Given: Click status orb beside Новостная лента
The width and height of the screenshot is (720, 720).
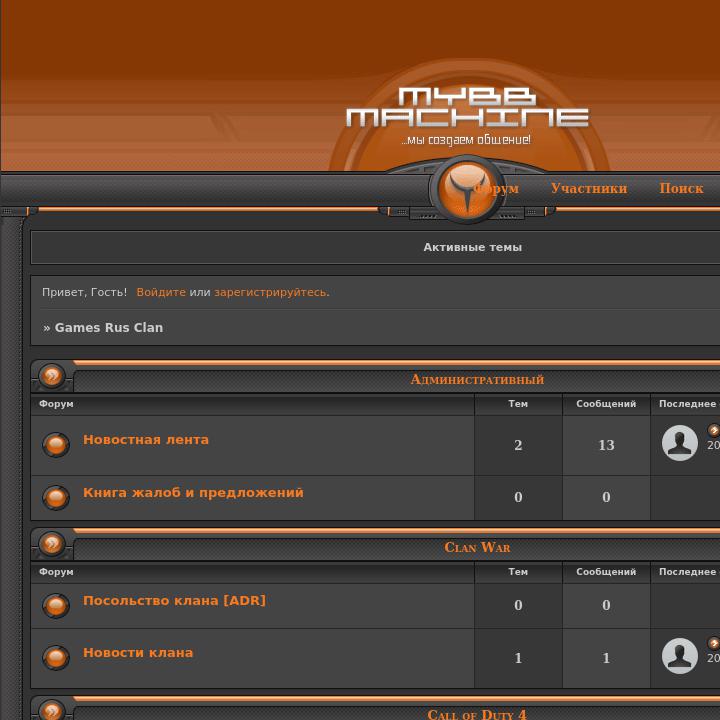Looking at the screenshot, I should [x=56, y=445].
